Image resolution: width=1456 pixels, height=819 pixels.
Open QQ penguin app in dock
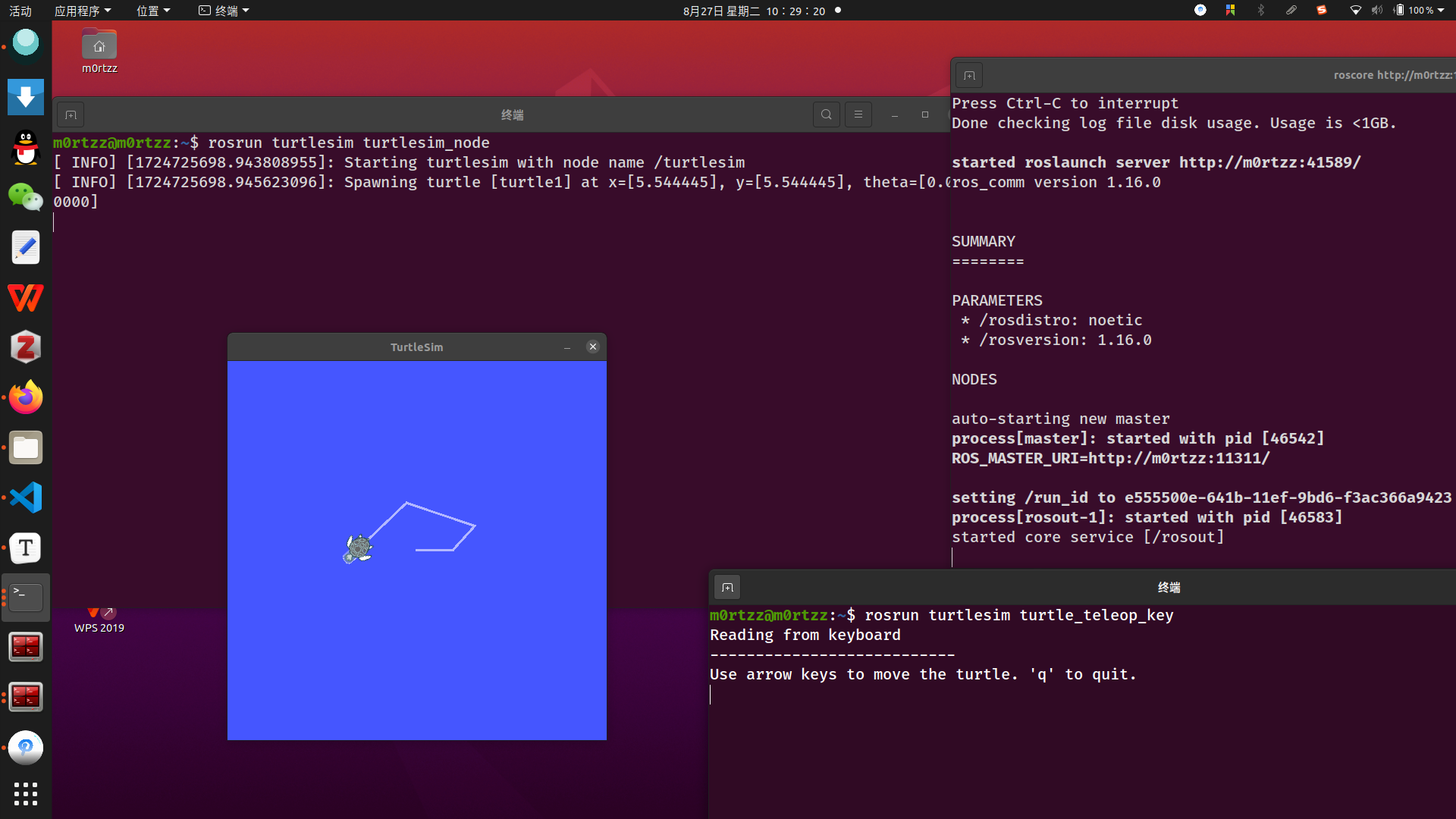pos(26,148)
